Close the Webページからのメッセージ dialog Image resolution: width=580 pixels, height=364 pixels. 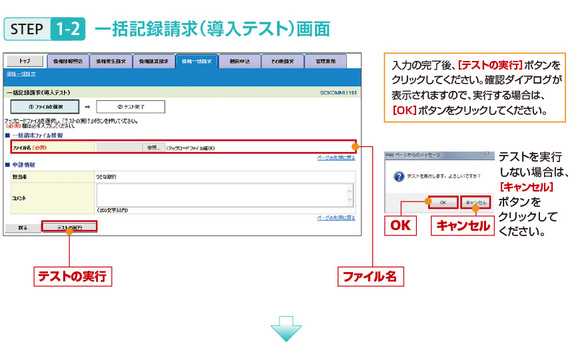pos(487,154)
